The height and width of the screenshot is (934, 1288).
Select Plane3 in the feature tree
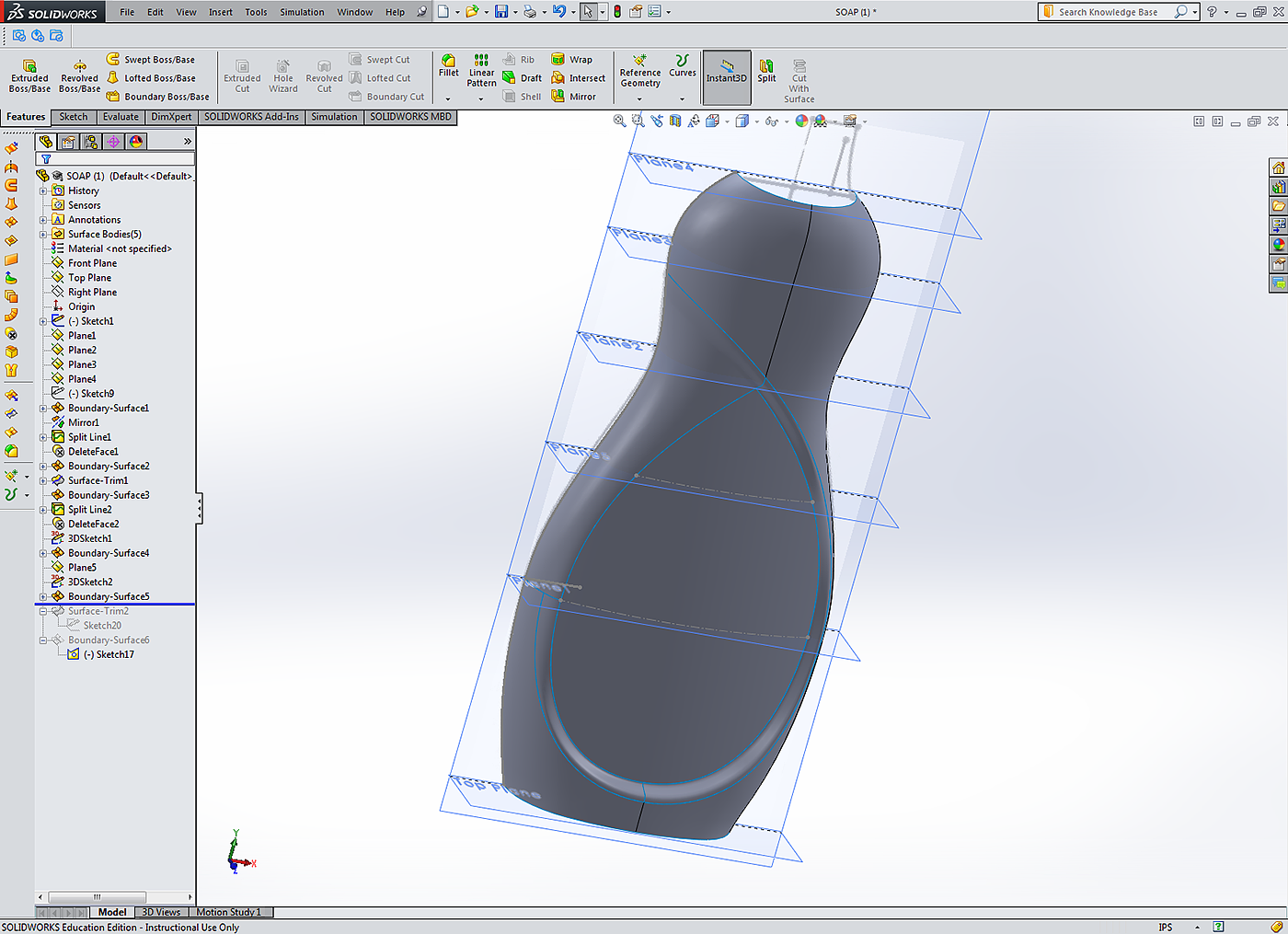[82, 364]
